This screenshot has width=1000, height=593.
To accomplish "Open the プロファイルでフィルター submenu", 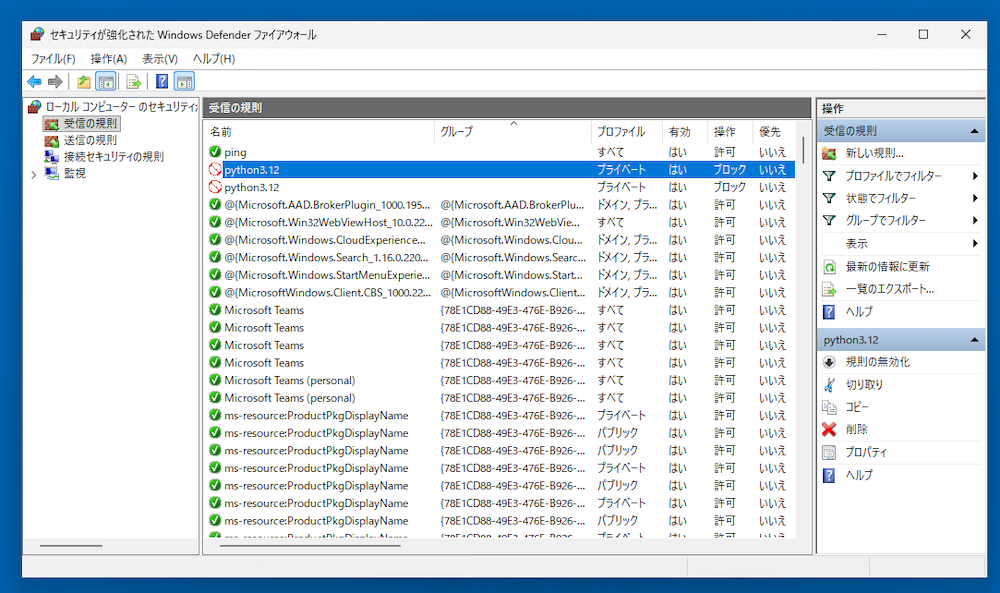I will click(x=974, y=176).
